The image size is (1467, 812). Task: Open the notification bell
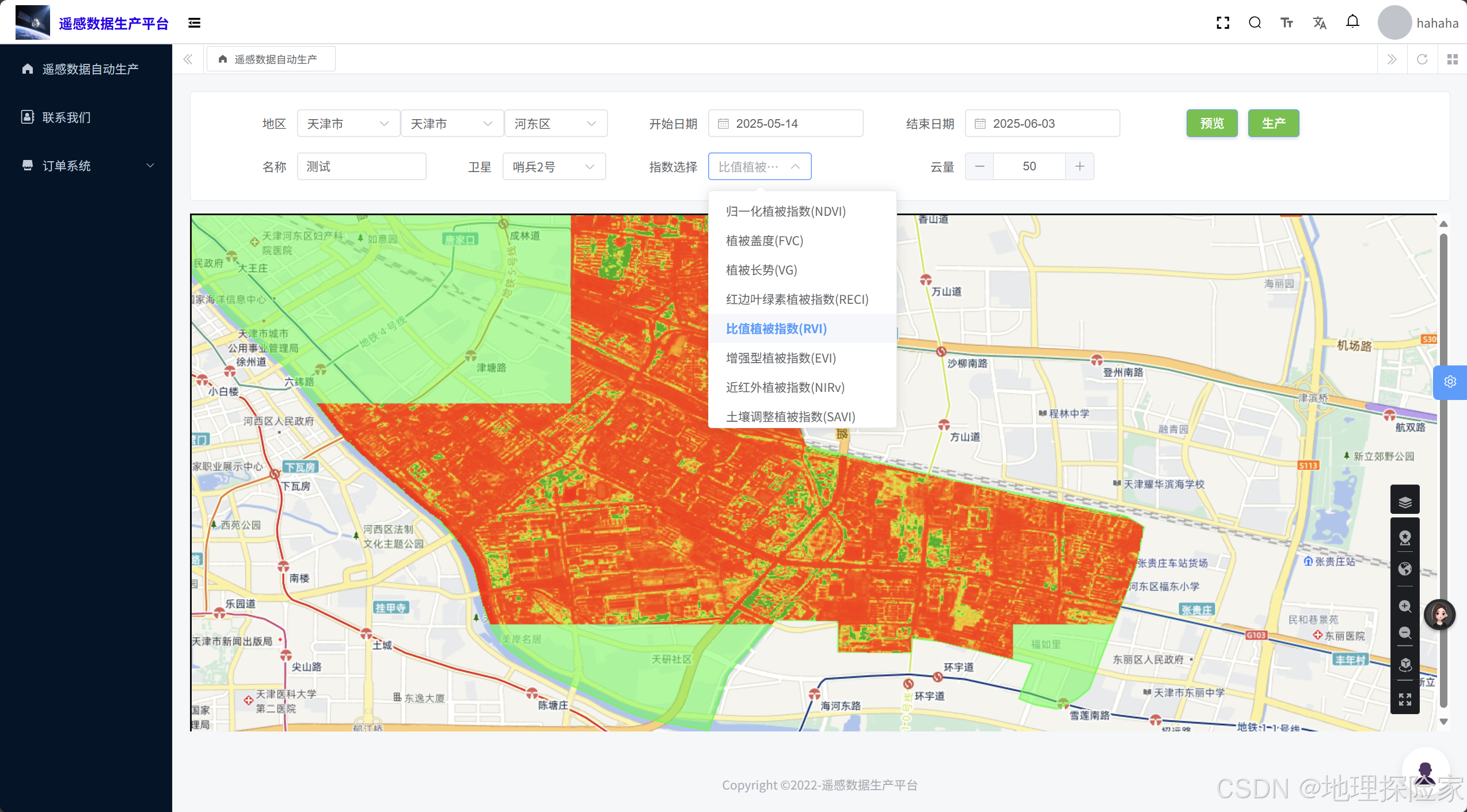1352,22
